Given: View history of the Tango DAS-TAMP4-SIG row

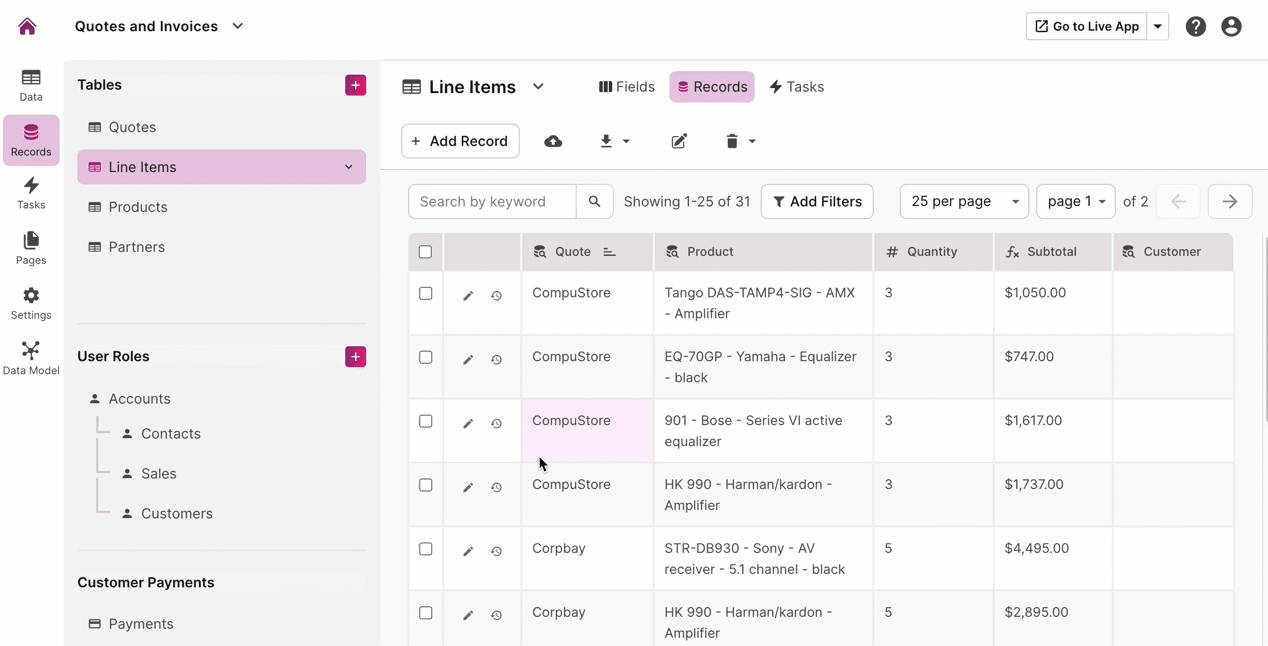Looking at the screenshot, I should [x=496, y=296].
